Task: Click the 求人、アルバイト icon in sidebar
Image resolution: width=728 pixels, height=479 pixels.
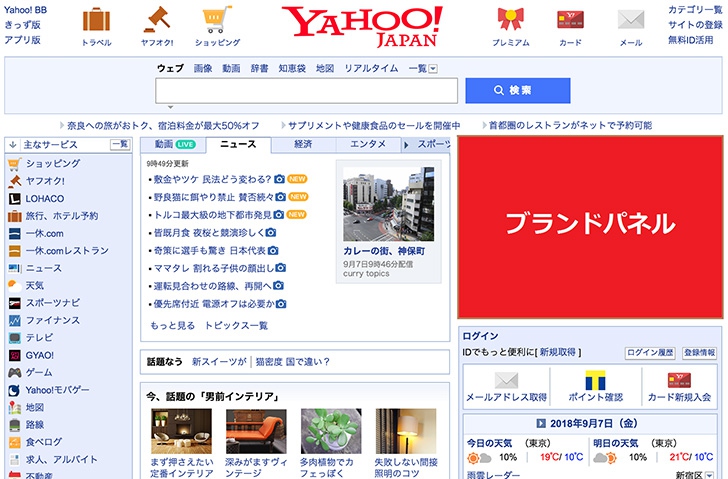Action: (14, 460)
